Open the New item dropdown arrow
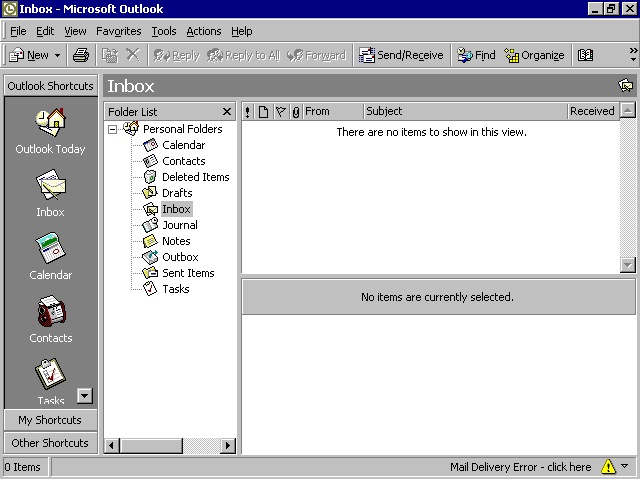The width and height of the screenshot is (640, 480). click(x=58, y=55)
